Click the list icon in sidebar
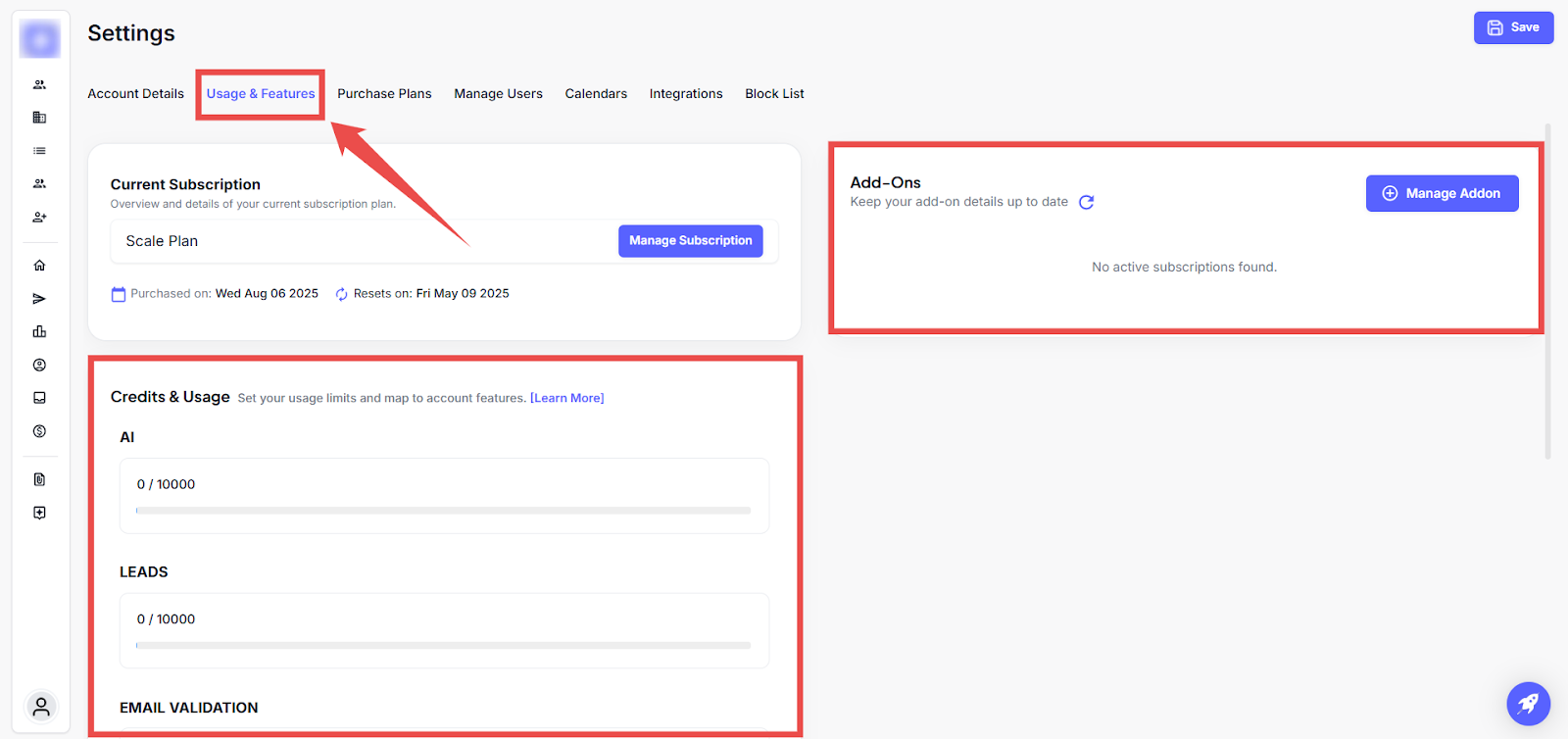This screenshot has height=739, width=1568. tap(39, 151)
